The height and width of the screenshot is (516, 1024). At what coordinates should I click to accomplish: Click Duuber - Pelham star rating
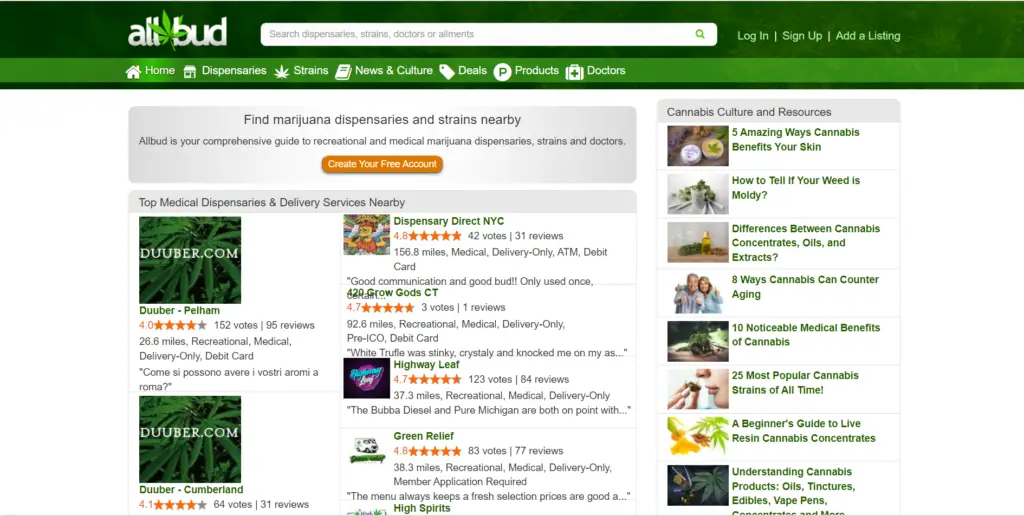pyautogui.click(x=180, y=325)
